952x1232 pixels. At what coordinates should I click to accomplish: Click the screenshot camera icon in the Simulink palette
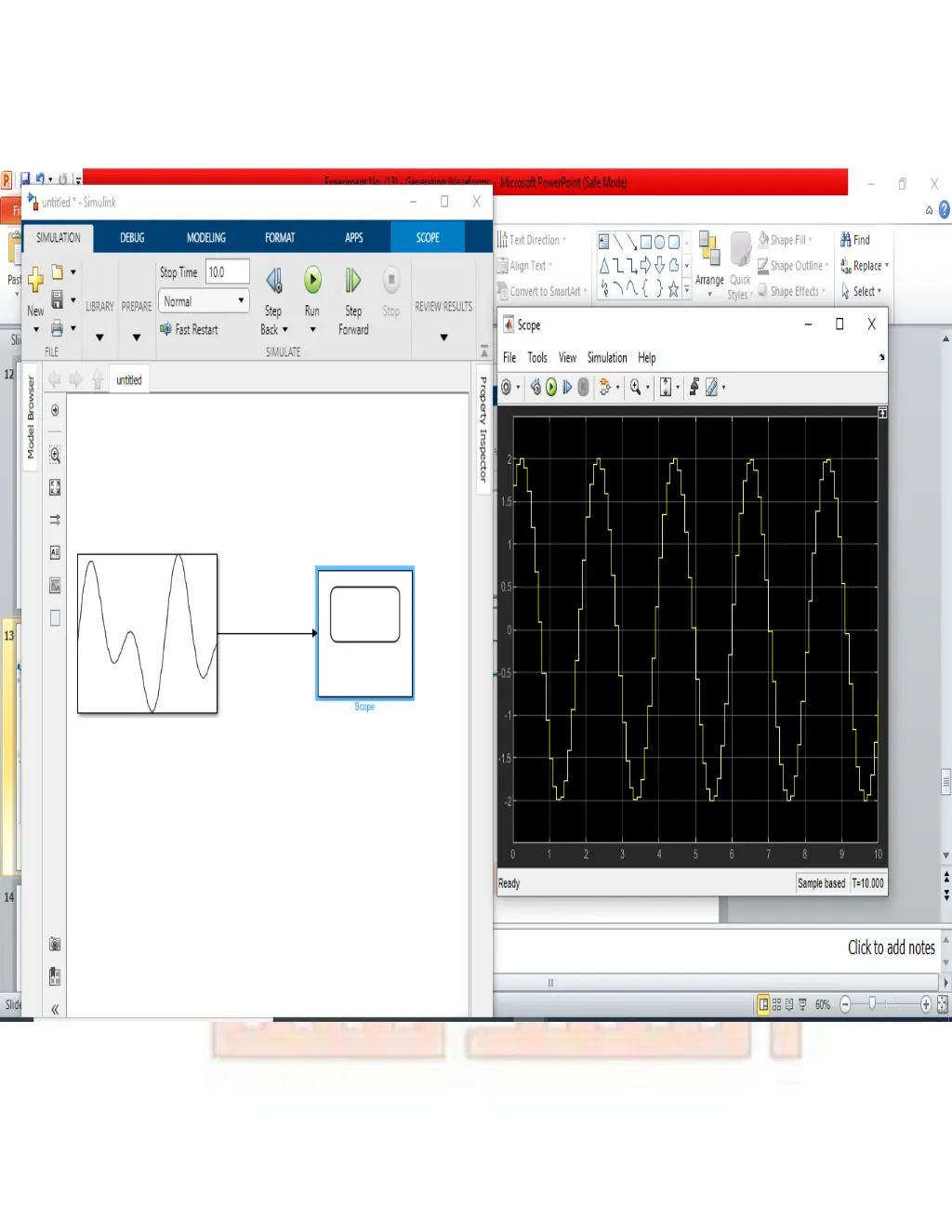coord(55,944)
